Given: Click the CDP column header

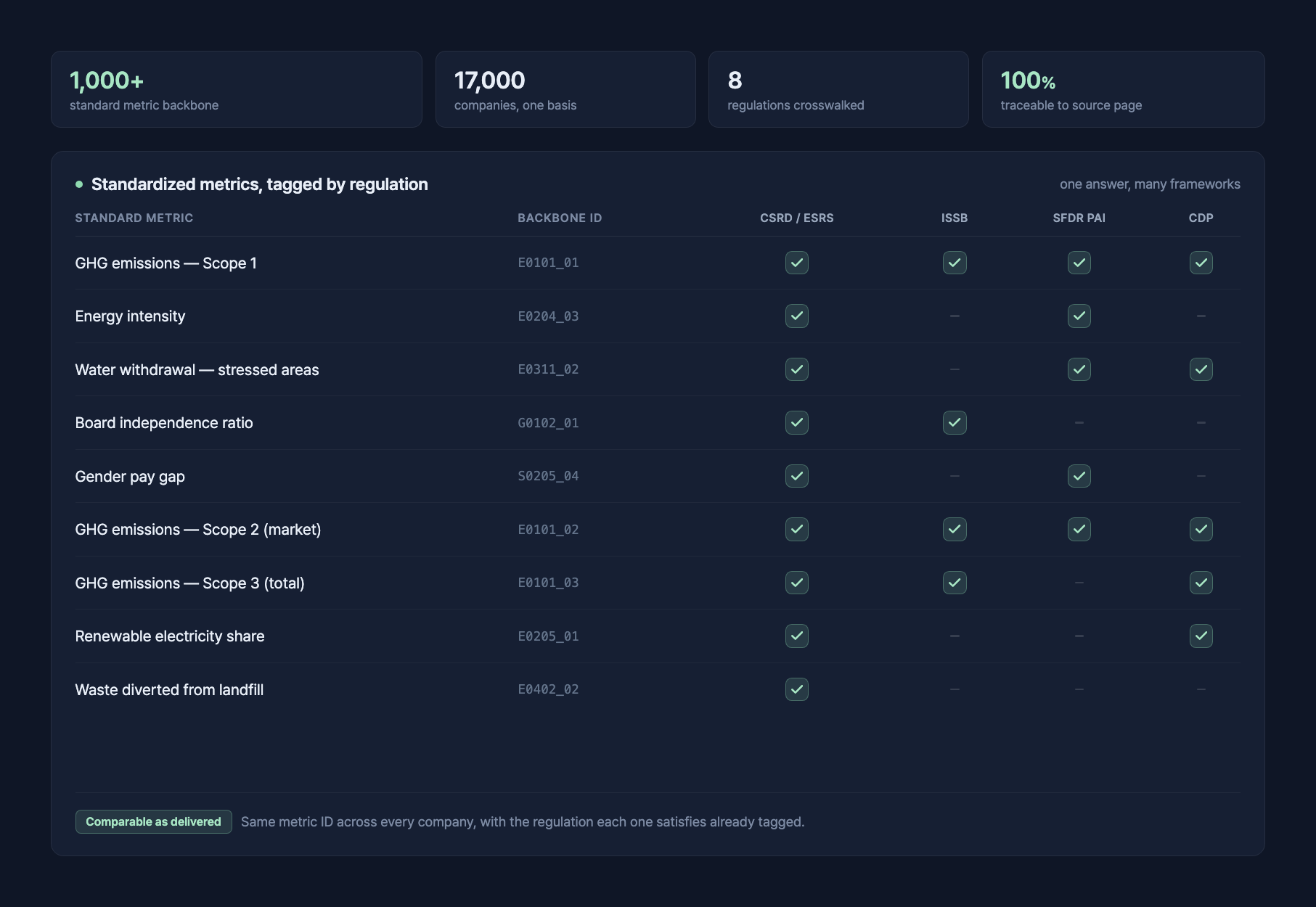Looking at the screenshot, I should tap(1201, 218).
